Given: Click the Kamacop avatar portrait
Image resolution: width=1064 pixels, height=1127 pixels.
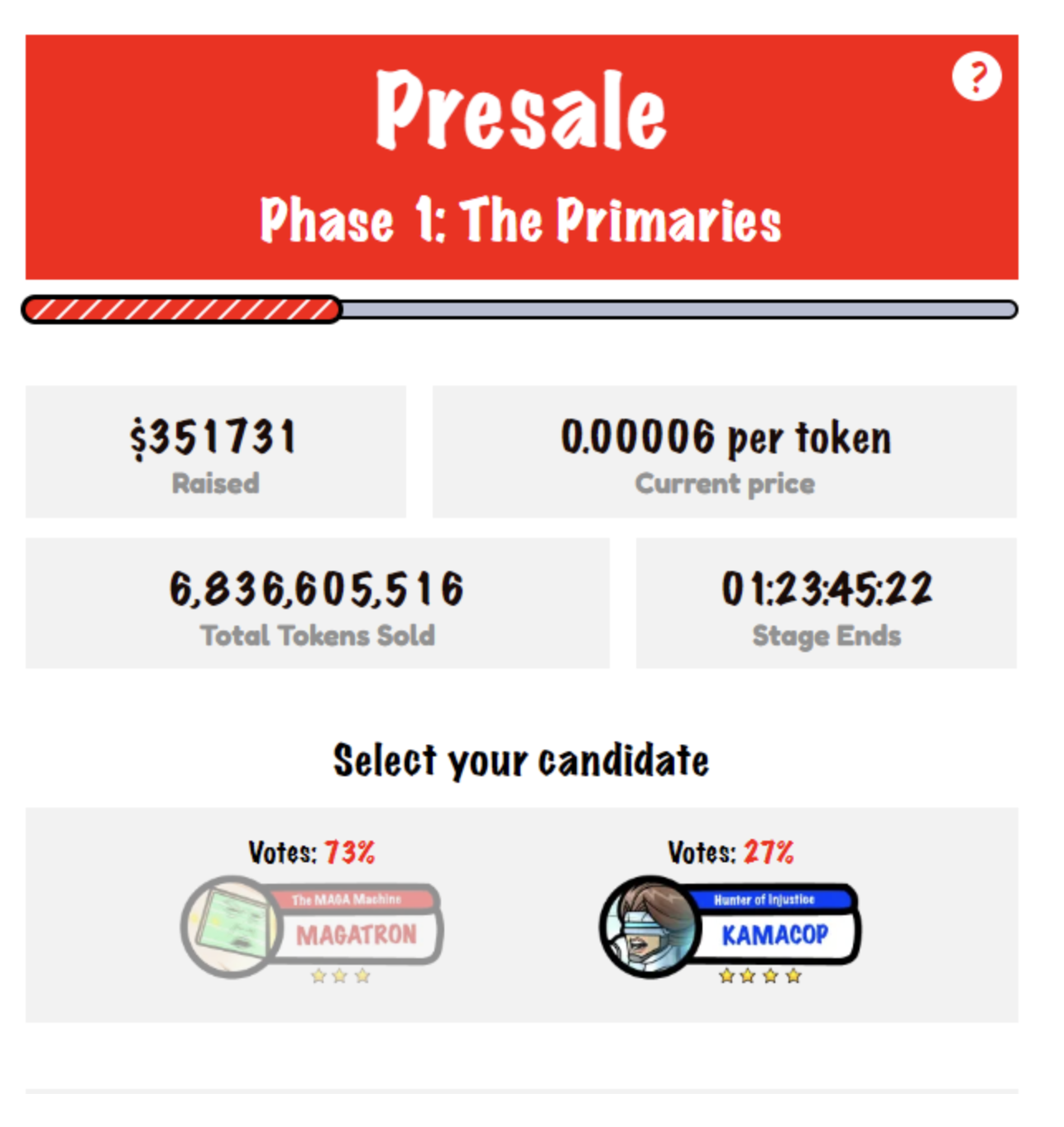Looking at the screenshot, I should pos(650,926).
